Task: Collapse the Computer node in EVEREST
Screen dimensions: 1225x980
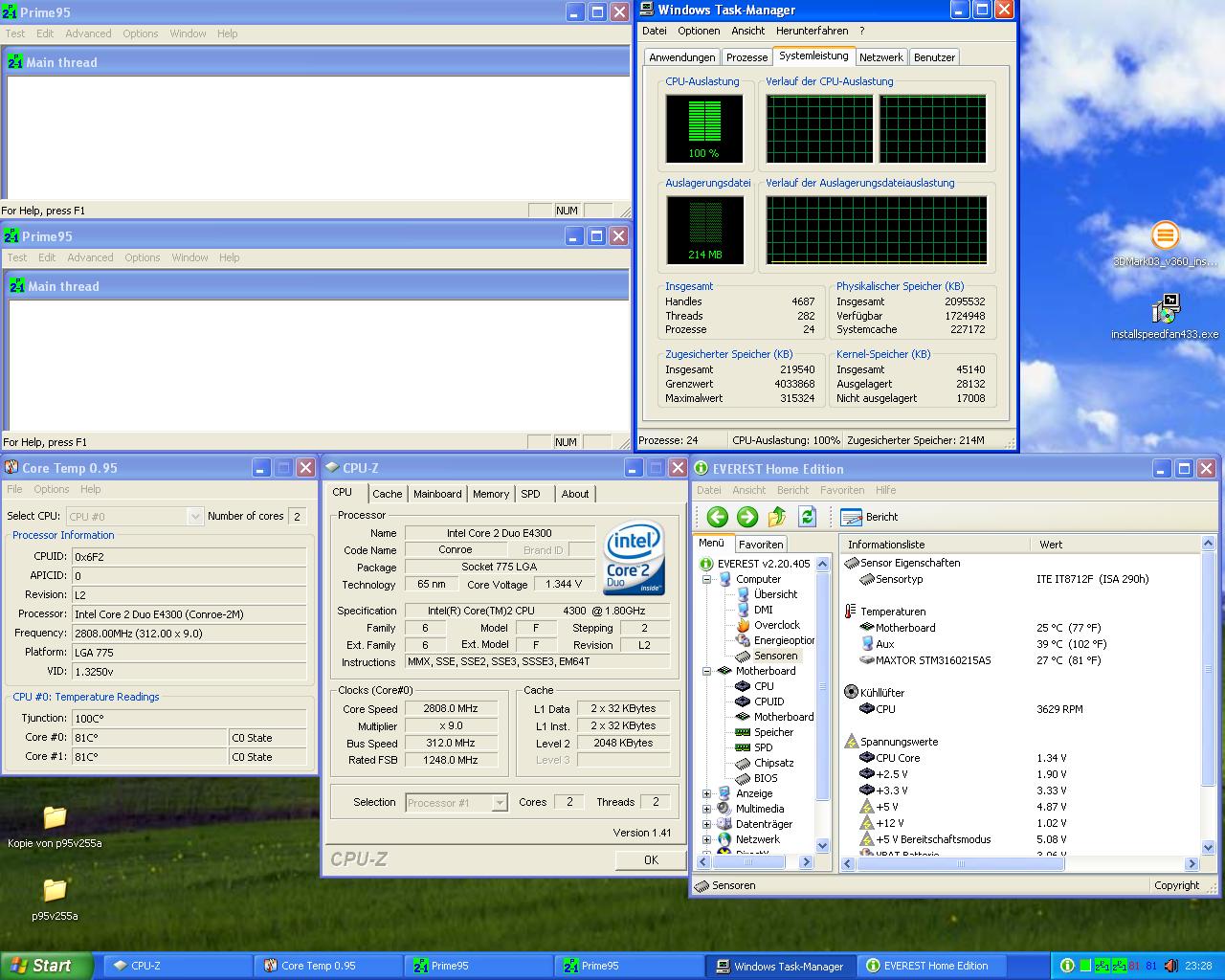Action: pyautogui.click(x=706, y=579)
